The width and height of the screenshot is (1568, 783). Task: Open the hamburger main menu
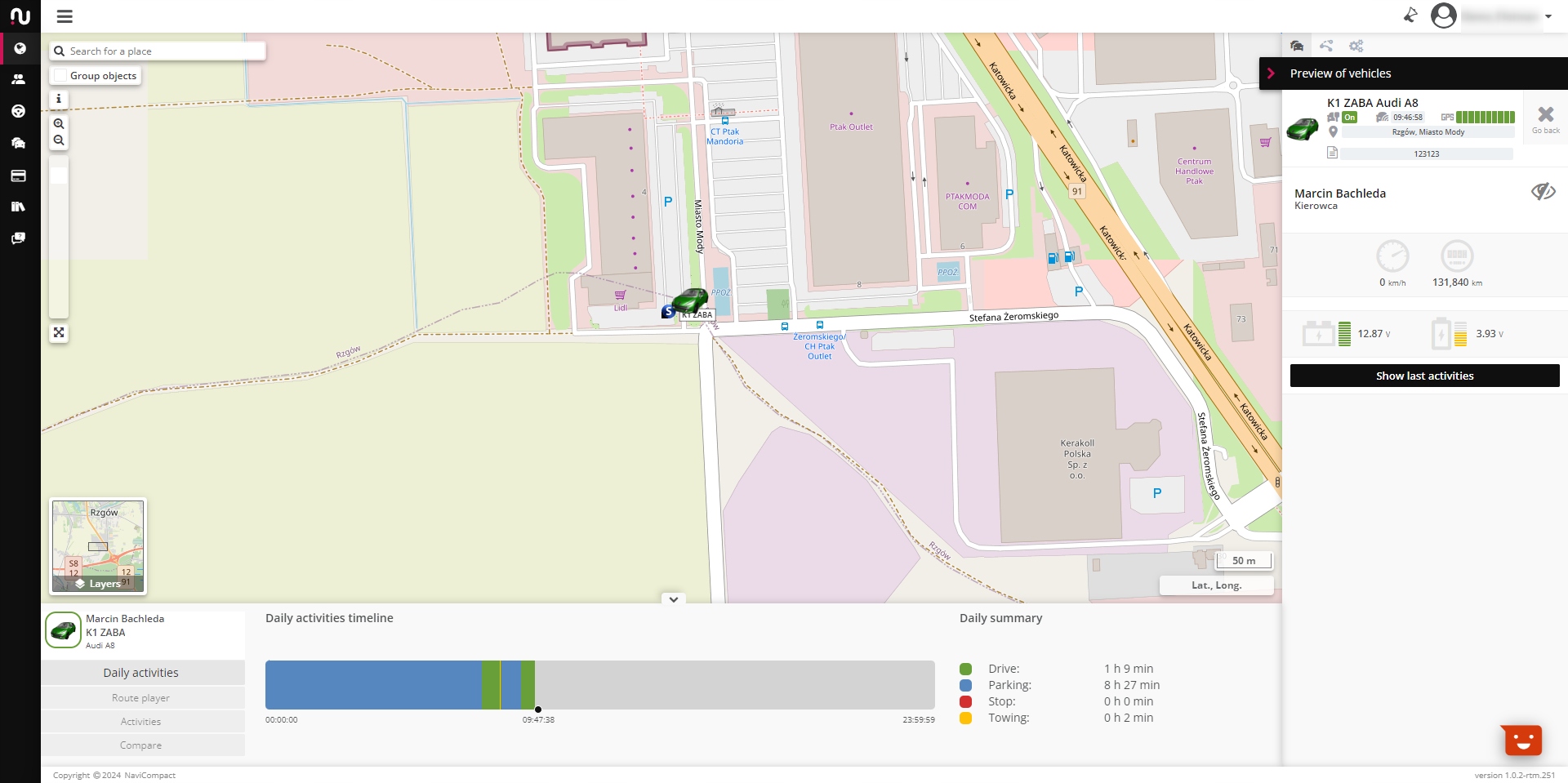coord(65,16)
